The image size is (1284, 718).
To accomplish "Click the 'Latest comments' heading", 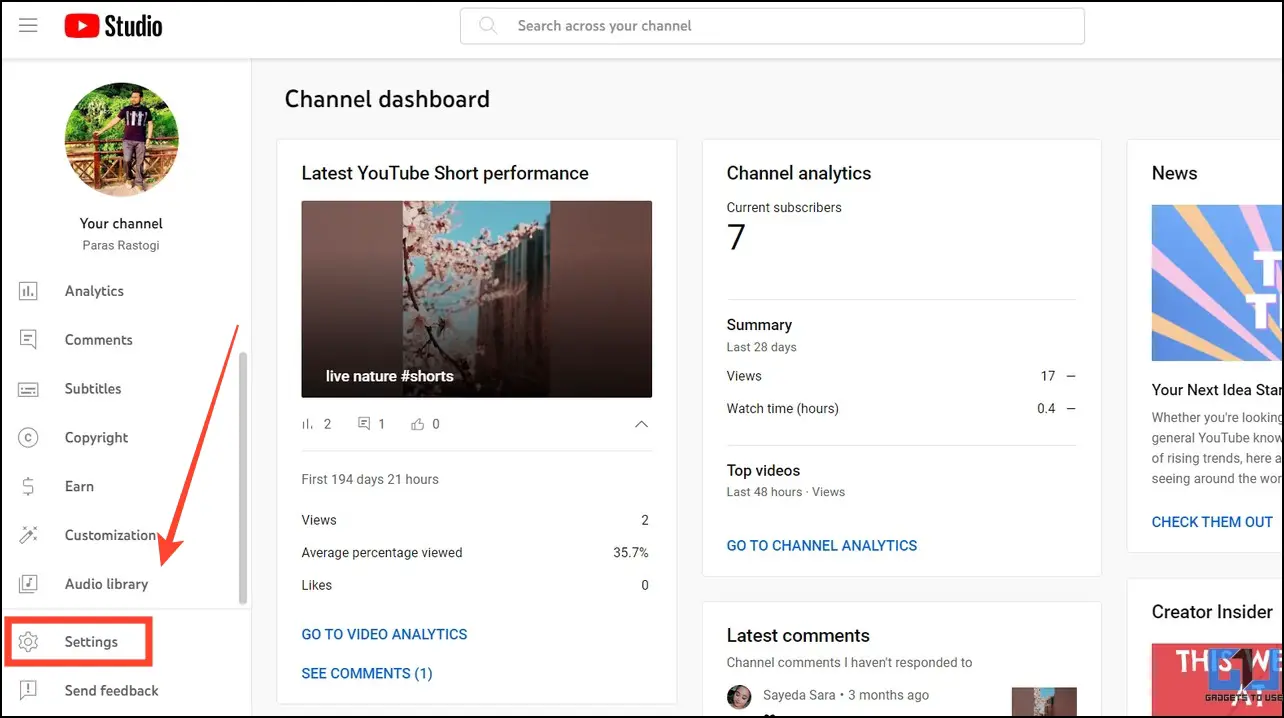I will tap(798, 635).
